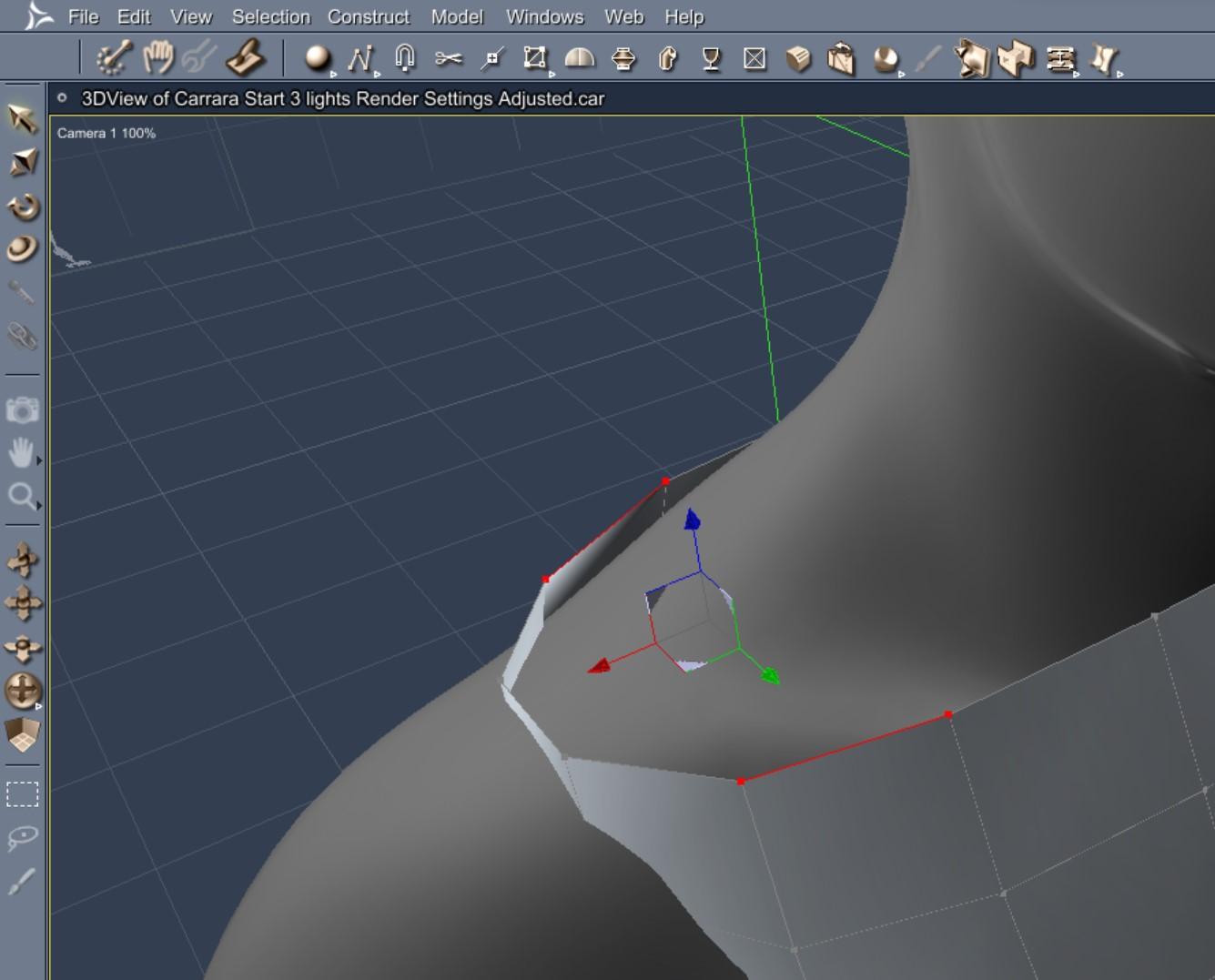The width and height of the screenshot is (1215, 980).
Task: Click the 3DView window title text
Action: coord(342,98)
